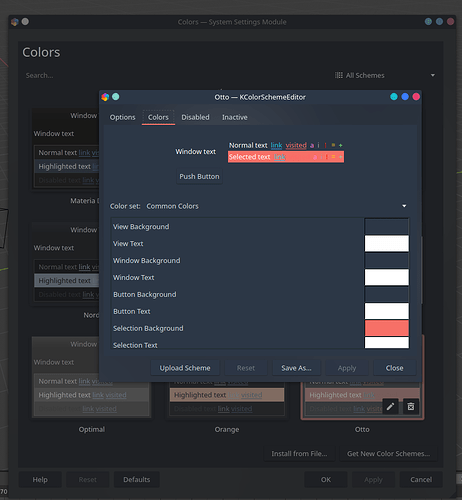Click the 'Window text' preview label in editor
The width and height of the screenshot is (462, 500).
[x=196, y=152]
